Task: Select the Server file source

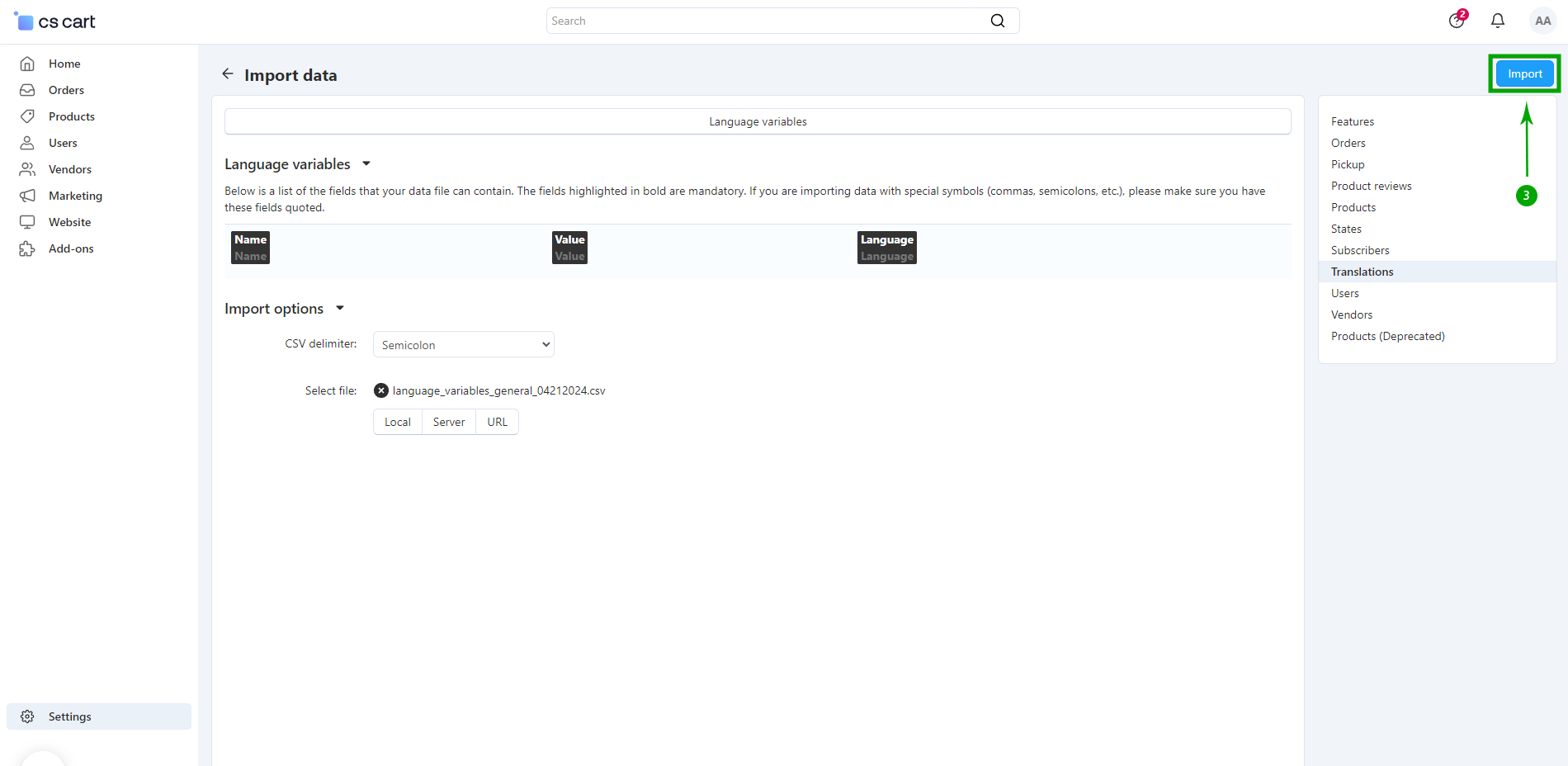Action: (x=448, y=422)
